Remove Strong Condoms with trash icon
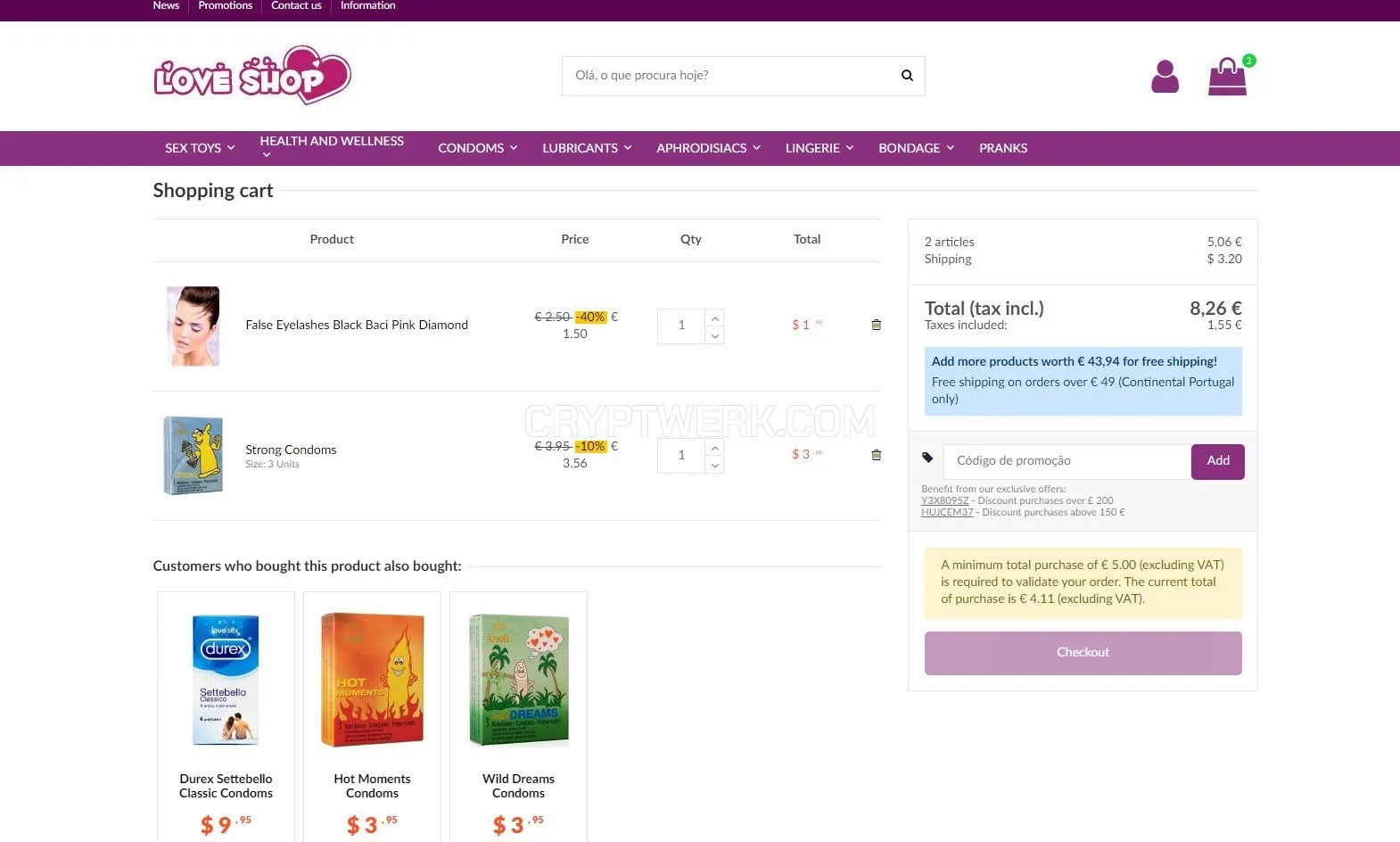Image resolution: width=1400 pixels, height=842 pixels. [x=877, y=455]
